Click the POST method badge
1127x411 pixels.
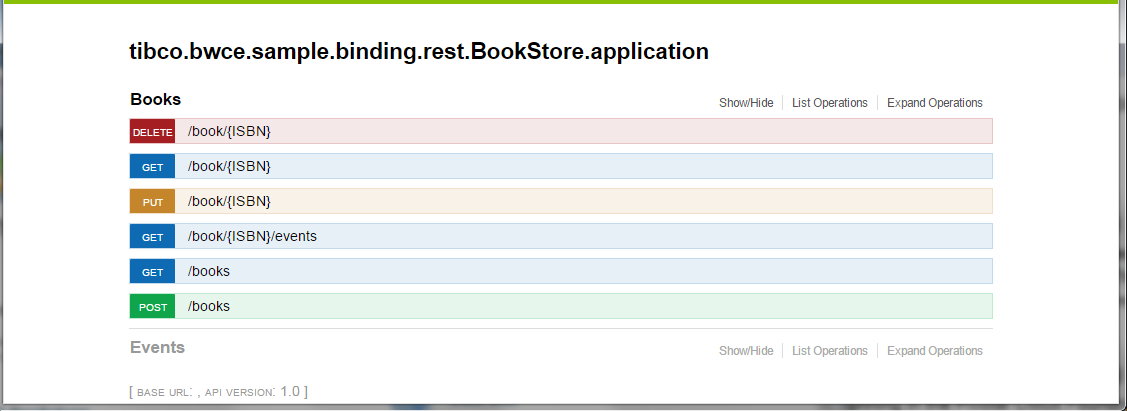click(152, 307)
